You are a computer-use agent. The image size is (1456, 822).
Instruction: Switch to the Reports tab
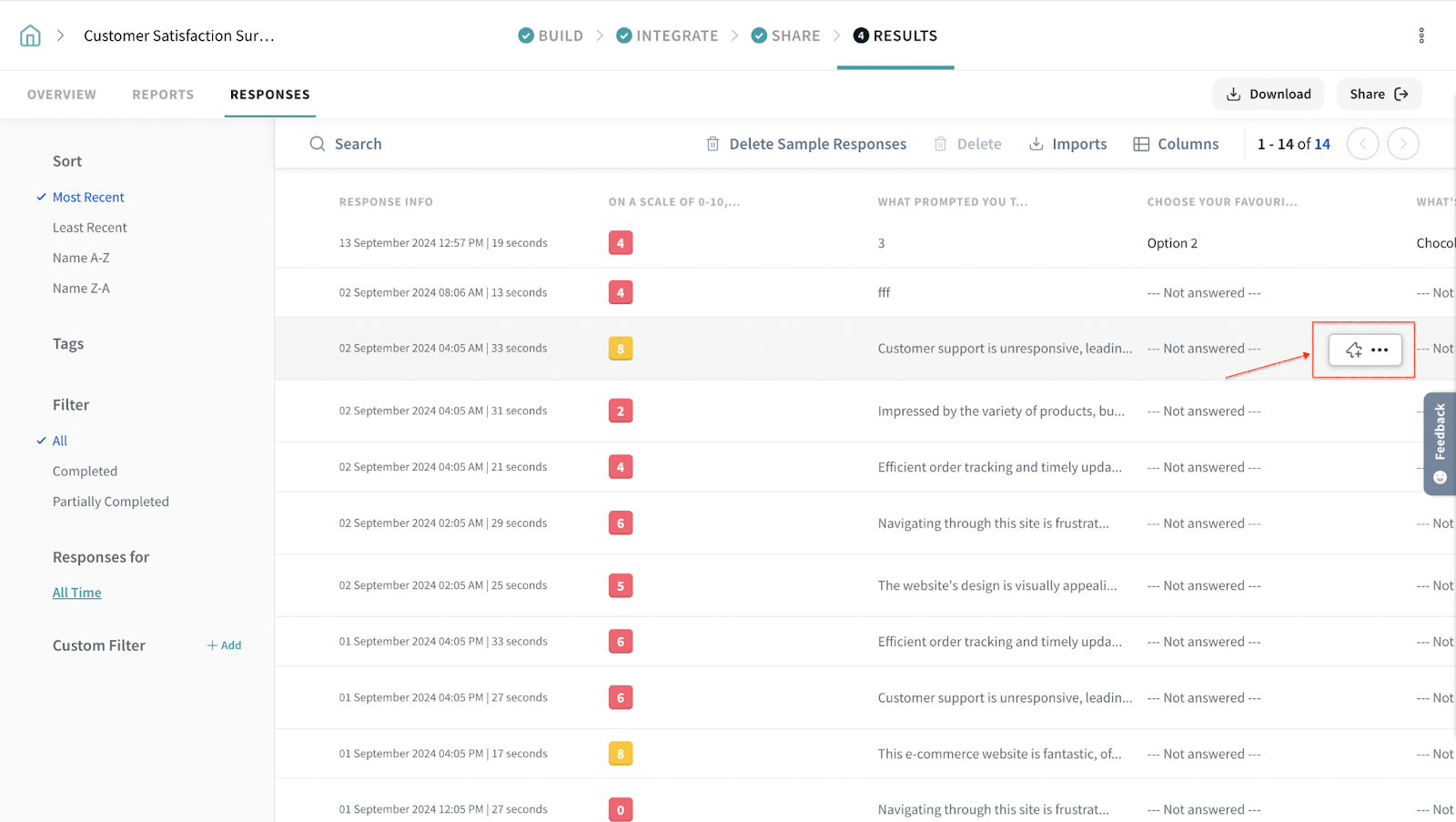pyautogui.click(x=163, y=95)
